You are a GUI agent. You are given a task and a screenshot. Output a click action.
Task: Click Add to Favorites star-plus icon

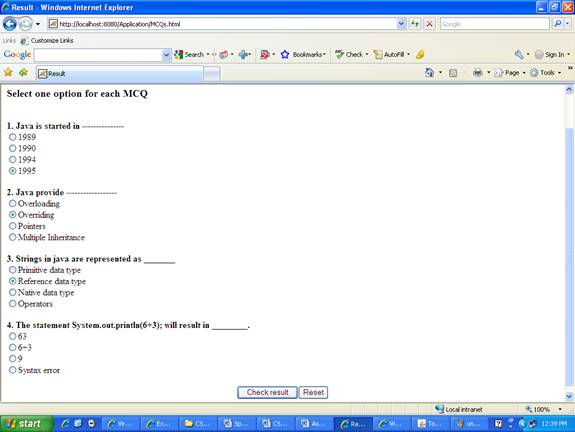click(x=23, y=72)
